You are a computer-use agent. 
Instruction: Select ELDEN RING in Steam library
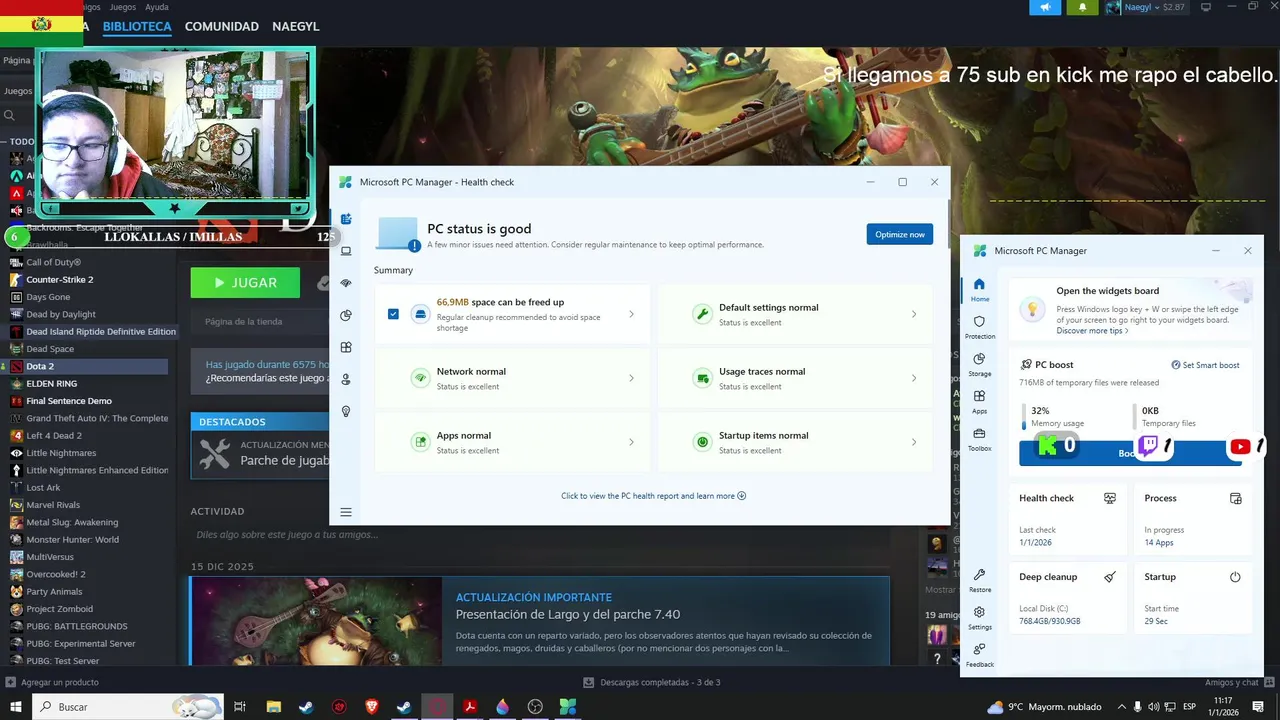51,384
